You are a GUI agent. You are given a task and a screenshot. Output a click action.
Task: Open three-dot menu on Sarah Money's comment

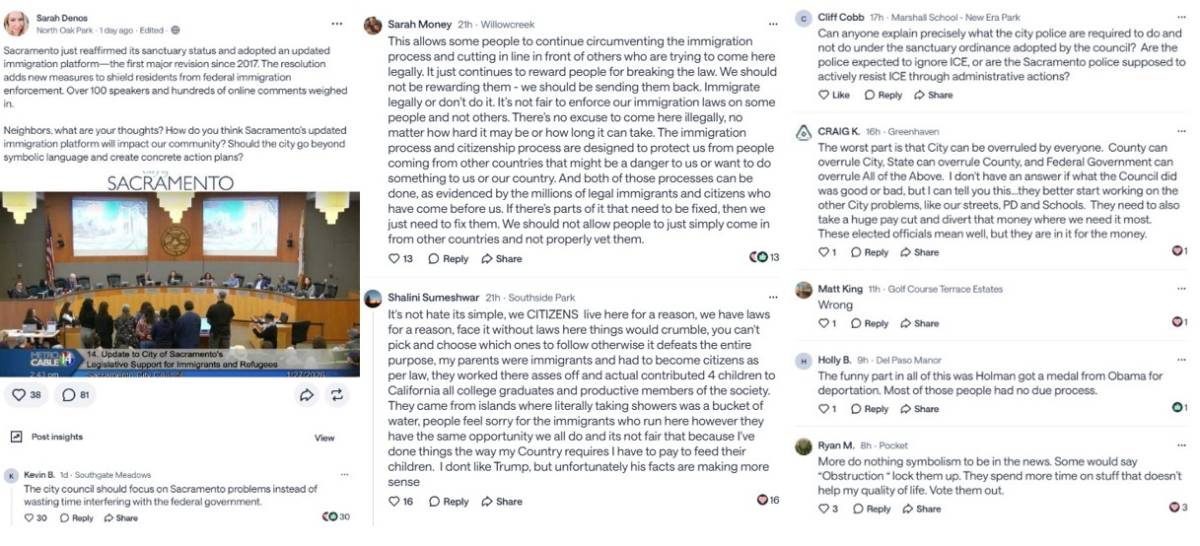coord(772,23)
